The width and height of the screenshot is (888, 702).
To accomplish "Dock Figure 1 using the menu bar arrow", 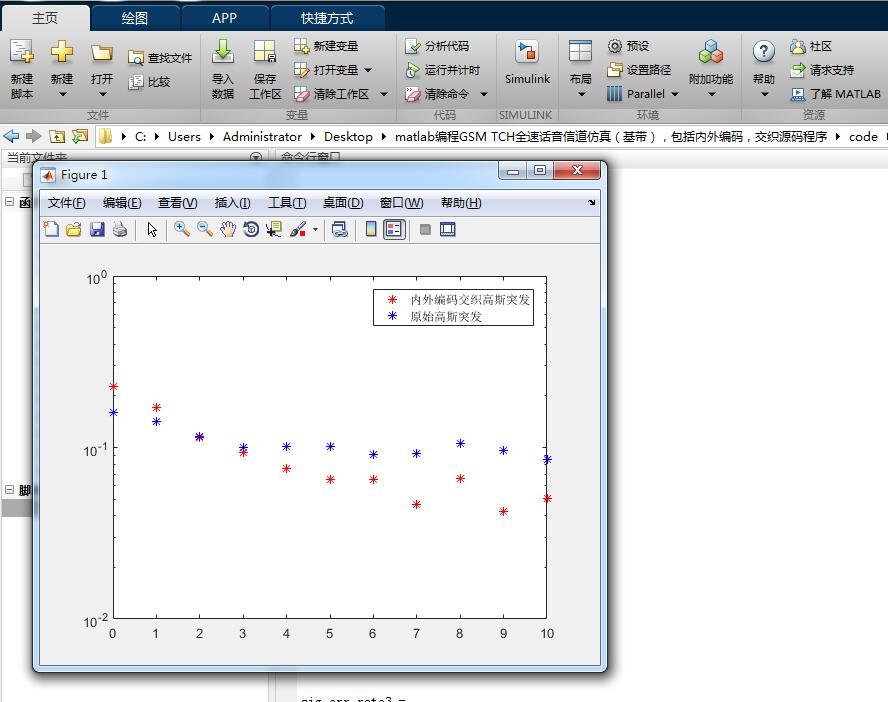I will pos(591,202).
